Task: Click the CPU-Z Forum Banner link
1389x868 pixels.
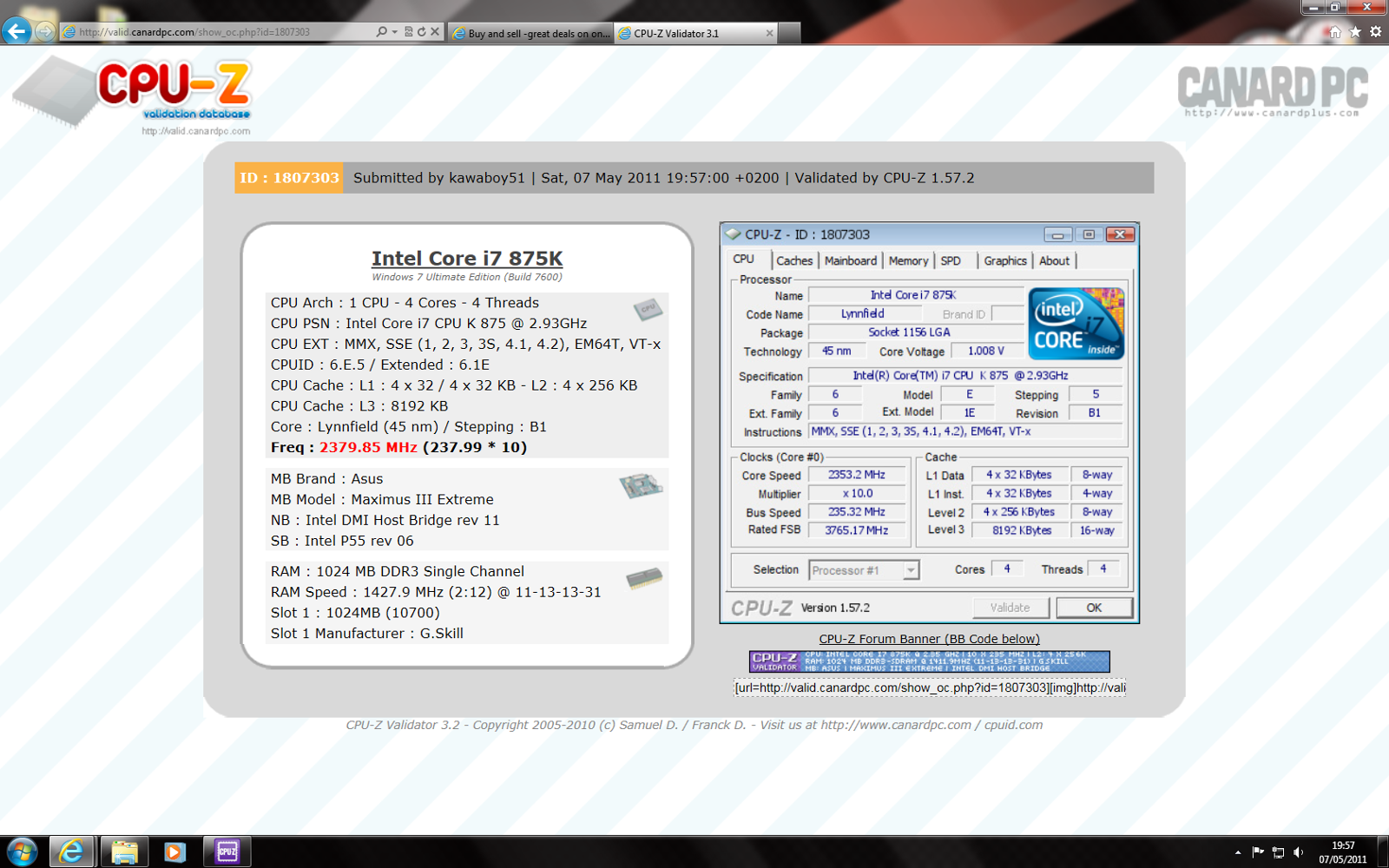Action: pos(929,639)
